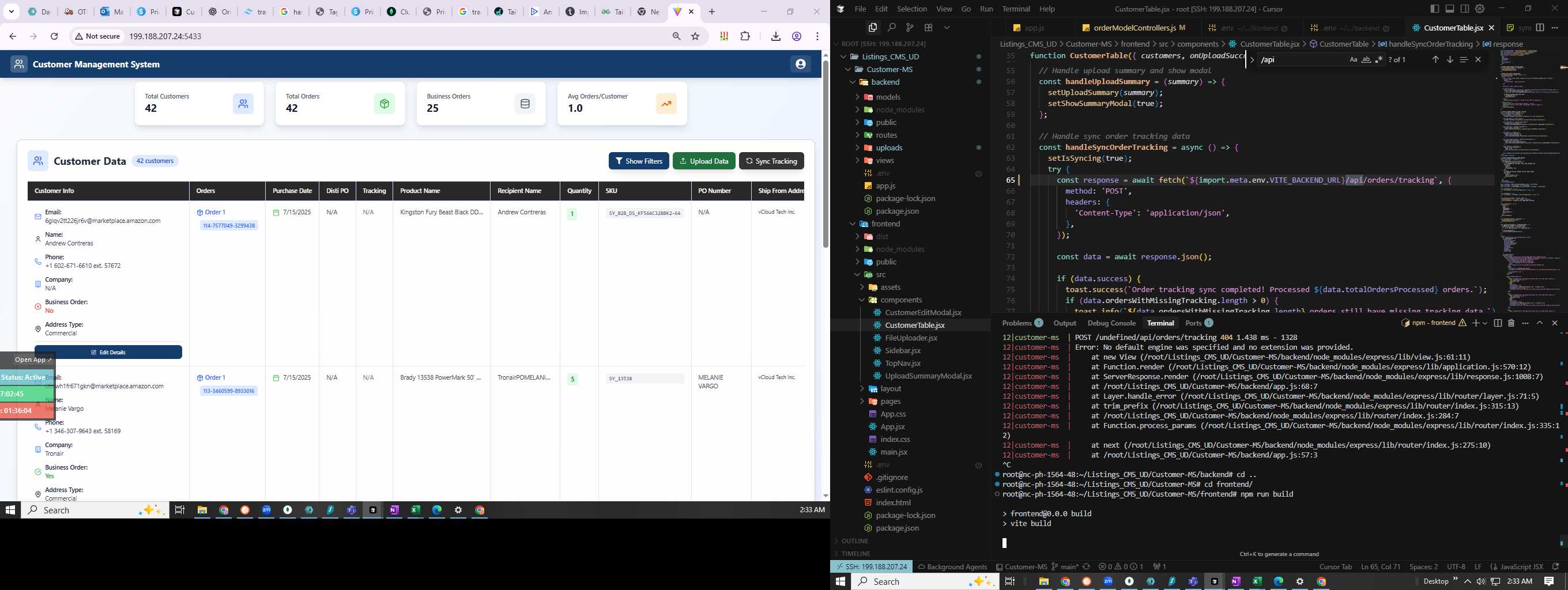Kill terminal with trash icon
This screenshot has width=1568, height=590.
[1511, 323]
